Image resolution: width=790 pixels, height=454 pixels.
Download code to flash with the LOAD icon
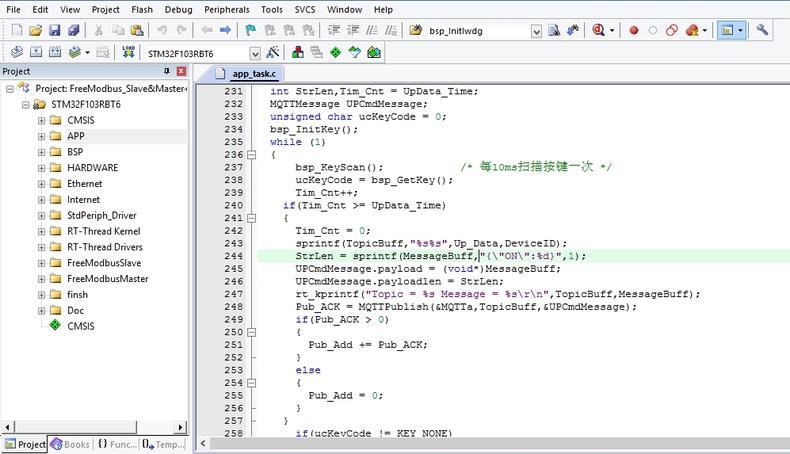[x=128, y=52]
